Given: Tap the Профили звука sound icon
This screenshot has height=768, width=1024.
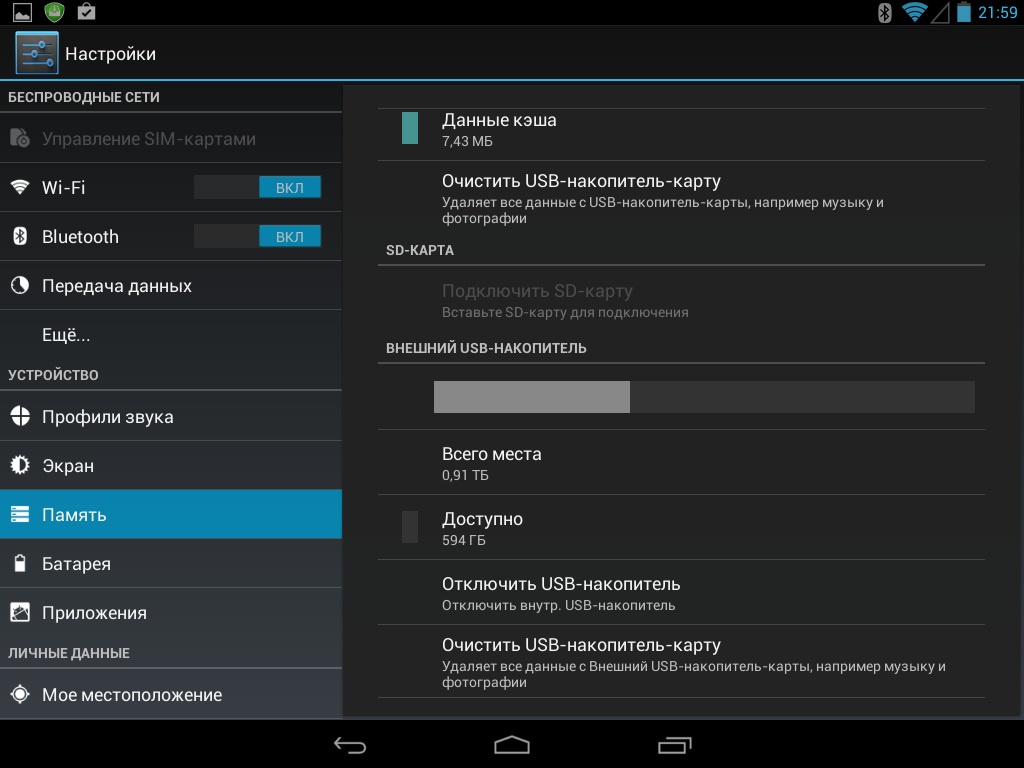Looking at the screenshot, I should coord(20,417).
